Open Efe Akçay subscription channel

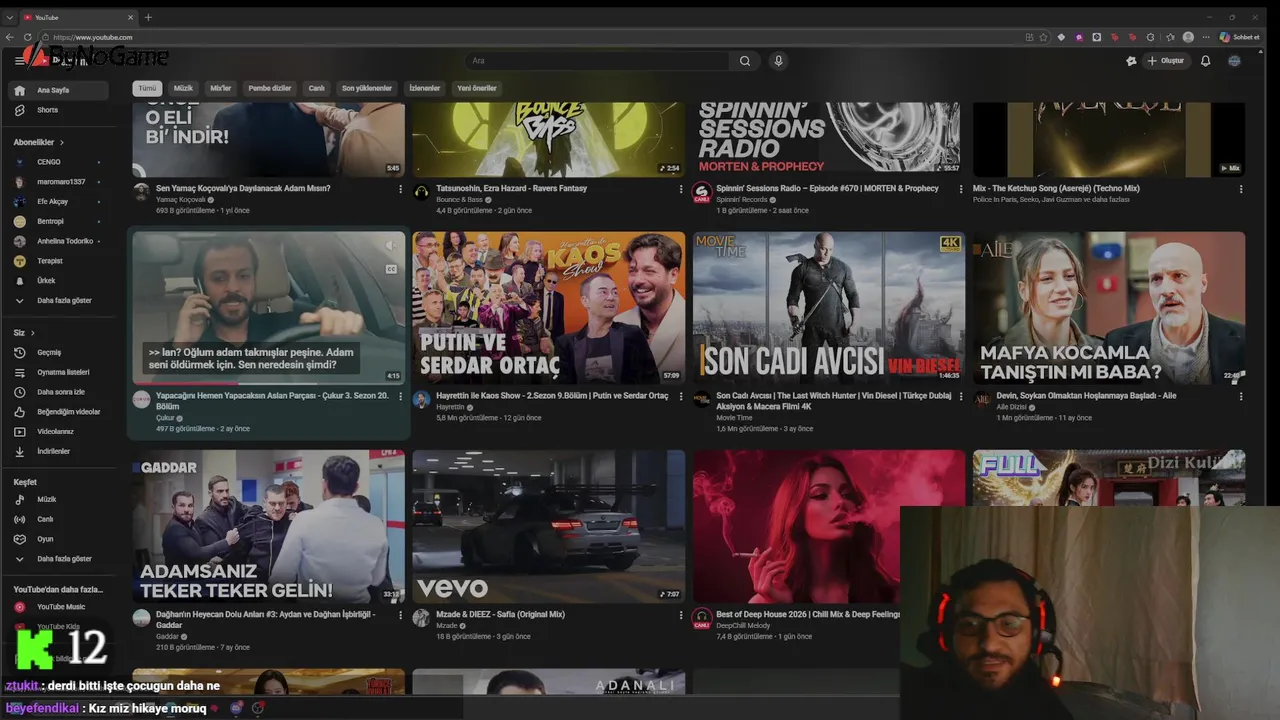(x=59, y=201)
